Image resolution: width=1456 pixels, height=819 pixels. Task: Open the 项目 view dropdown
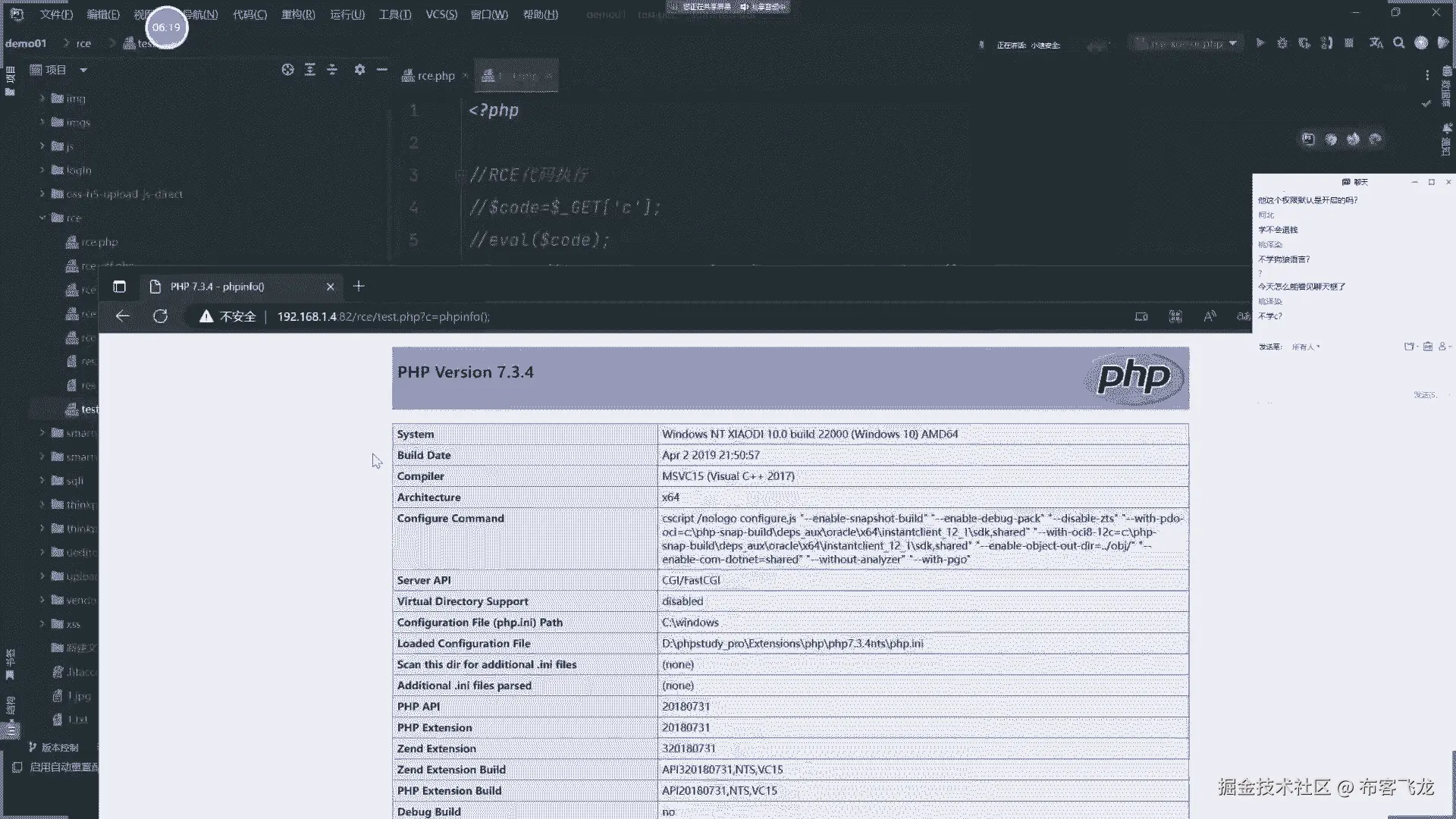(83, 70)
